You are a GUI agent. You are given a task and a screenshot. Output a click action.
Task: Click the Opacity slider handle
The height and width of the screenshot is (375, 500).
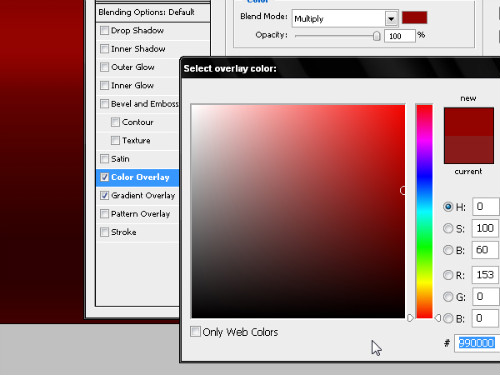coord(376,36)
